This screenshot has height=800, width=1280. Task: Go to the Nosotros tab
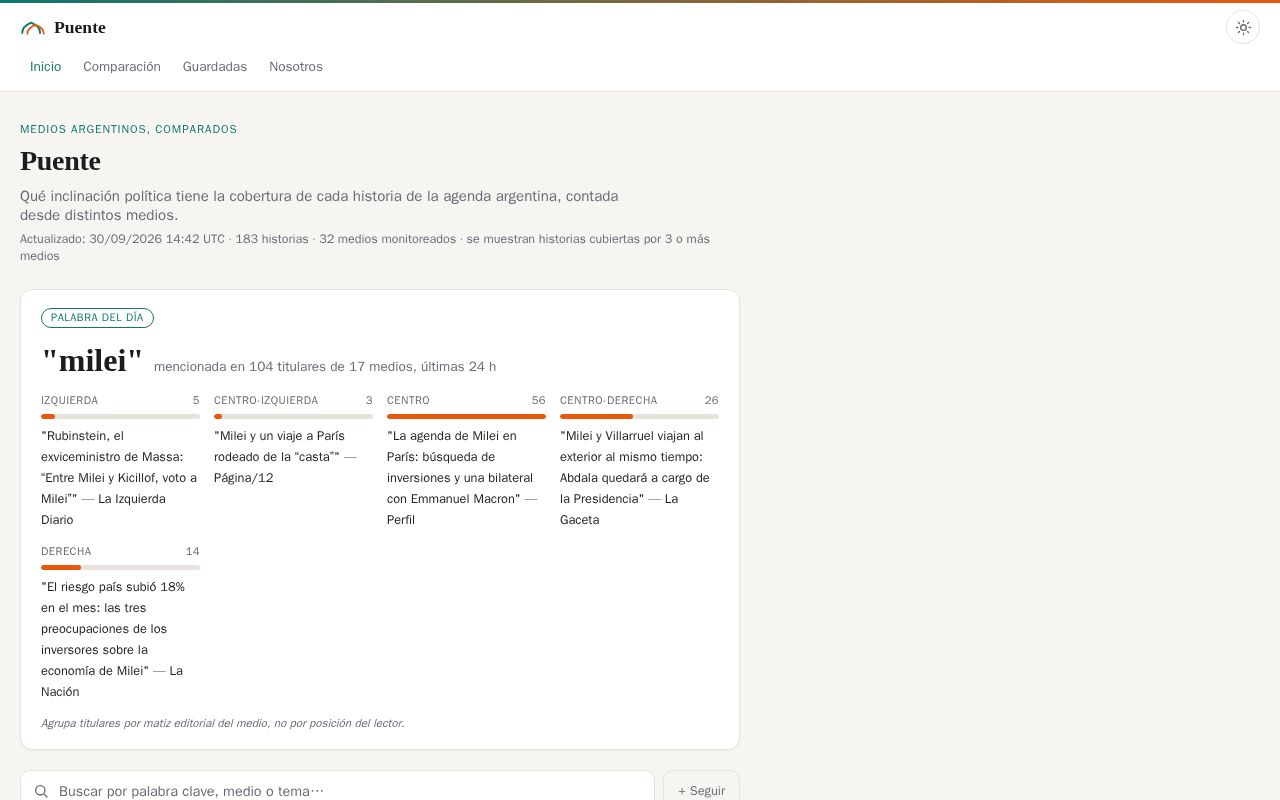coord(296,67)
